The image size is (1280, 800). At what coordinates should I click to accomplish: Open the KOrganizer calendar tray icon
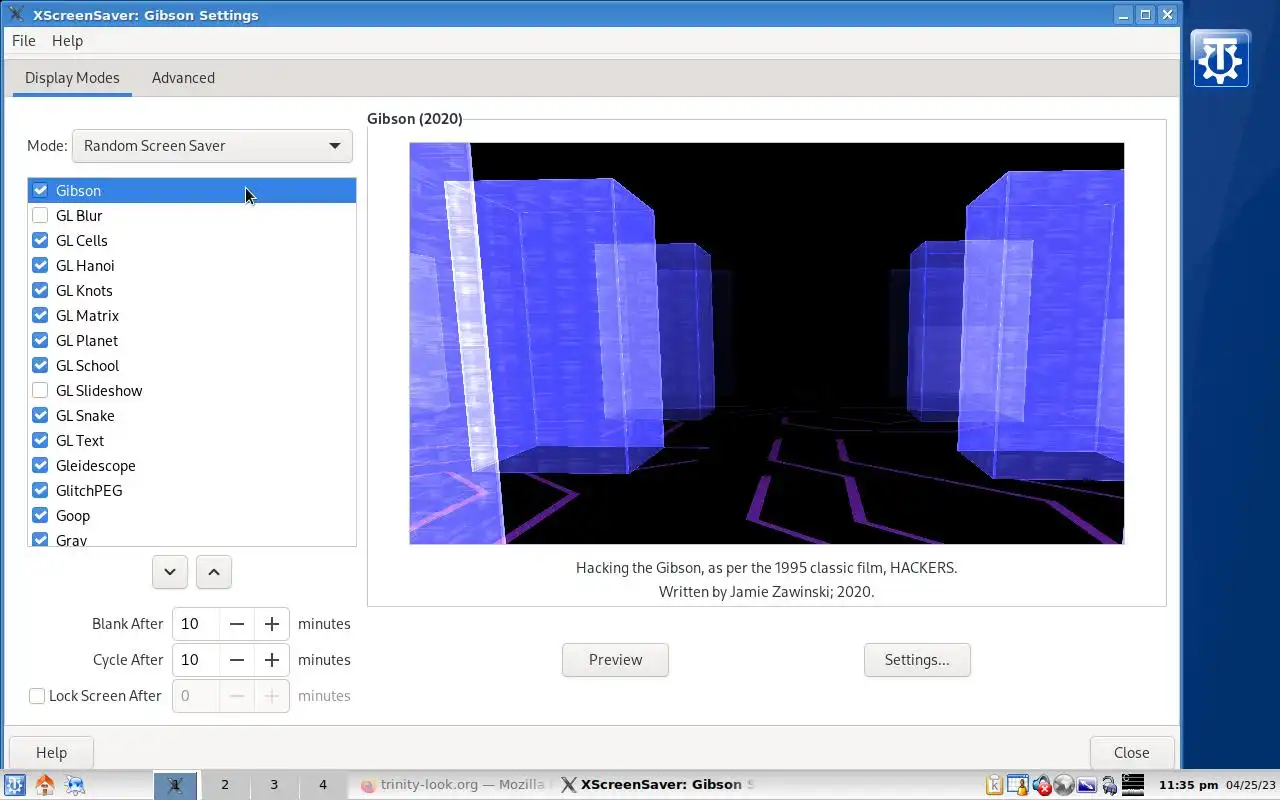(1018, 785)
